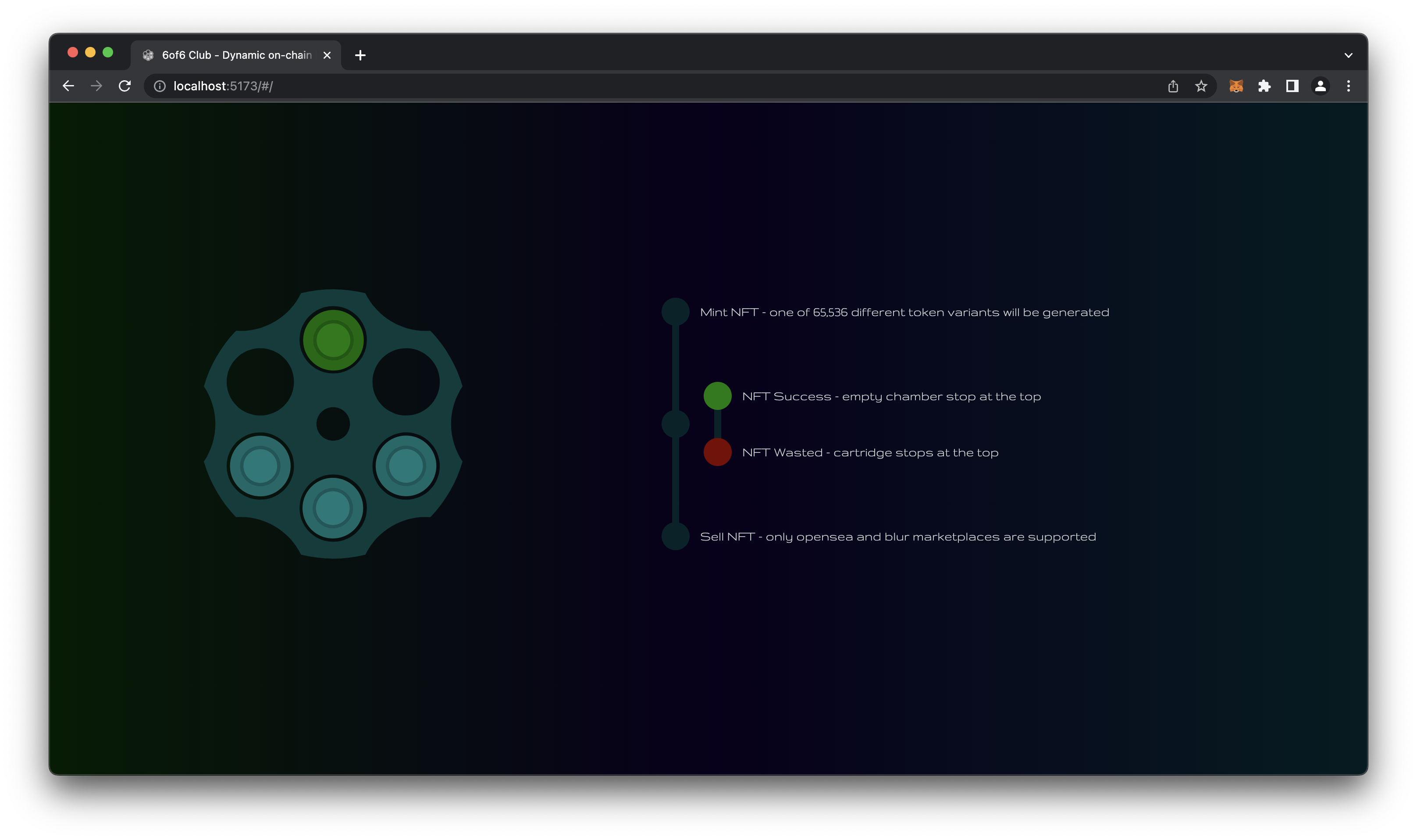Viewport: 1417px width, 840px height.
Task: Click the Sell NFT step text
Action: coord(897,537)
